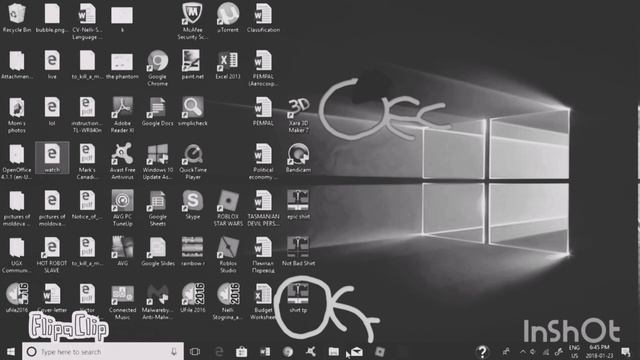Select the QuickTime Player shortcut
The width and height of the screenshot is (640, 360).
click(192, 162)
